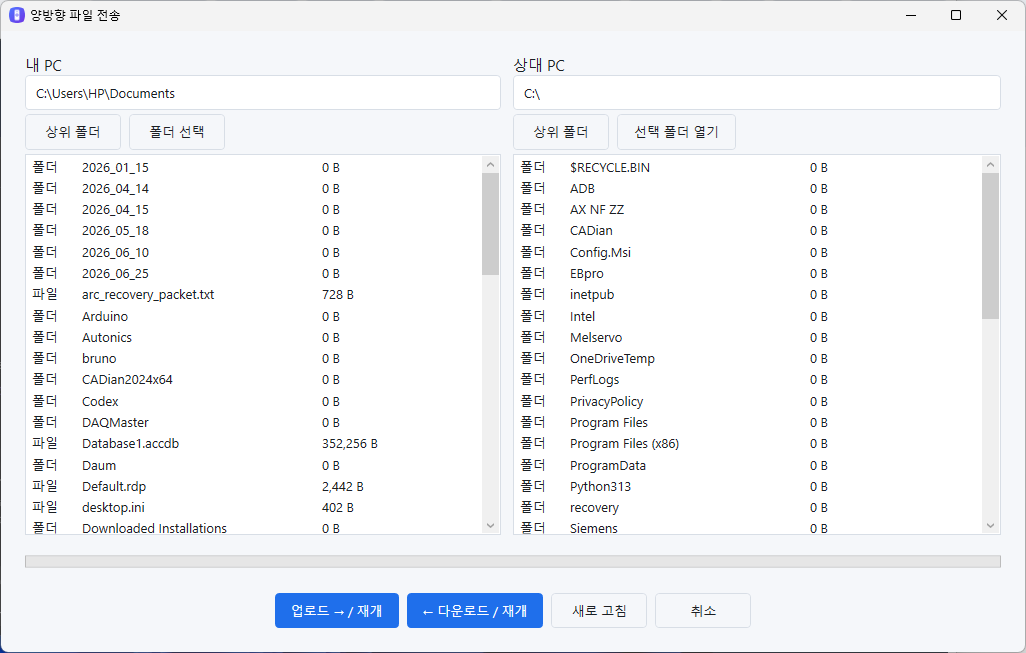Click up arrow of 내 PC list scrollbar
This screenshot has height=653, width=1026.
[491, 164]
